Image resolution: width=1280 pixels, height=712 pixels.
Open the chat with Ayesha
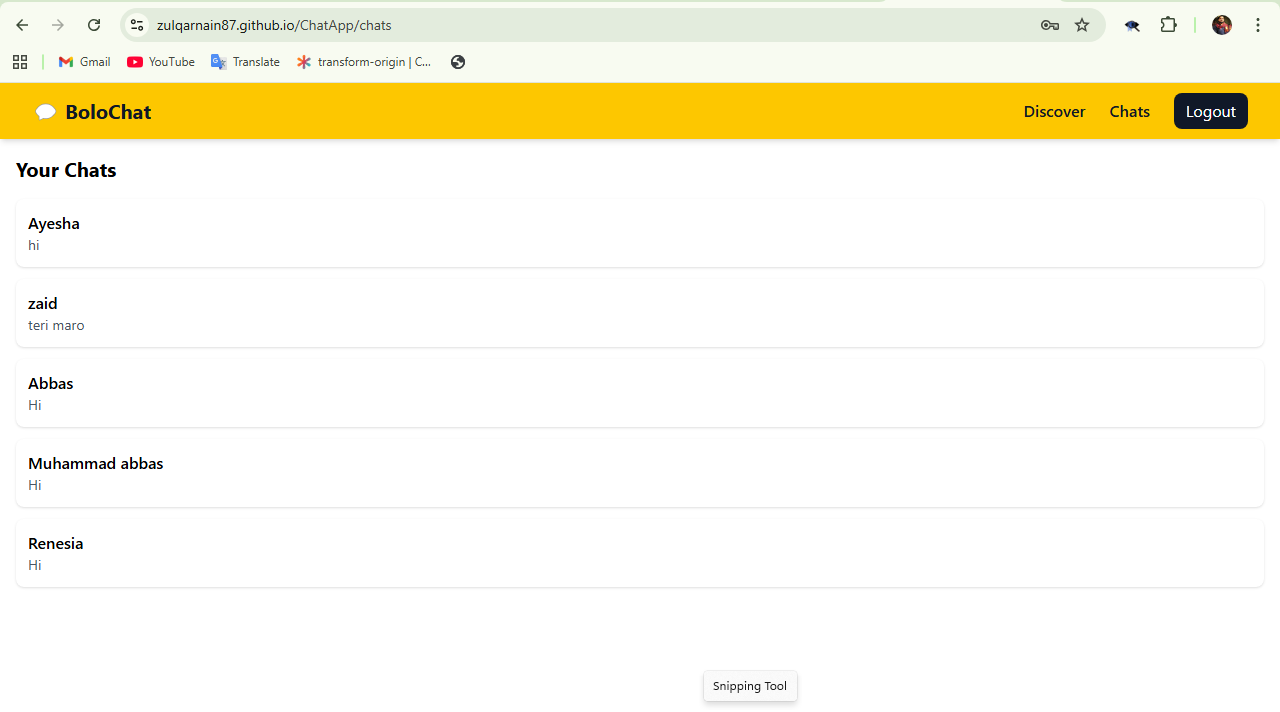pyautogui.click(x=640, y=233)
